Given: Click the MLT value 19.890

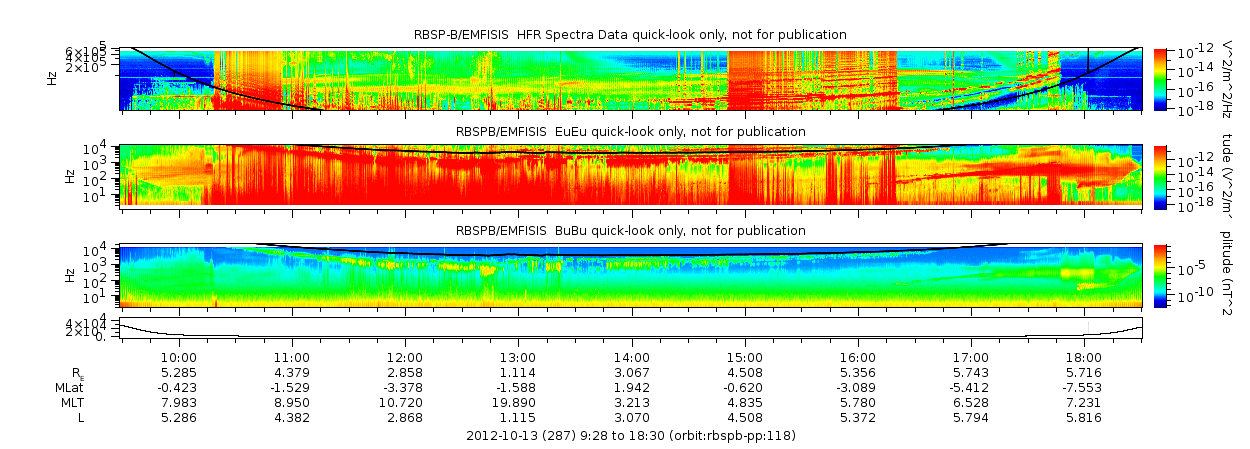Looking at the screenshot, I should coord(518,402).
